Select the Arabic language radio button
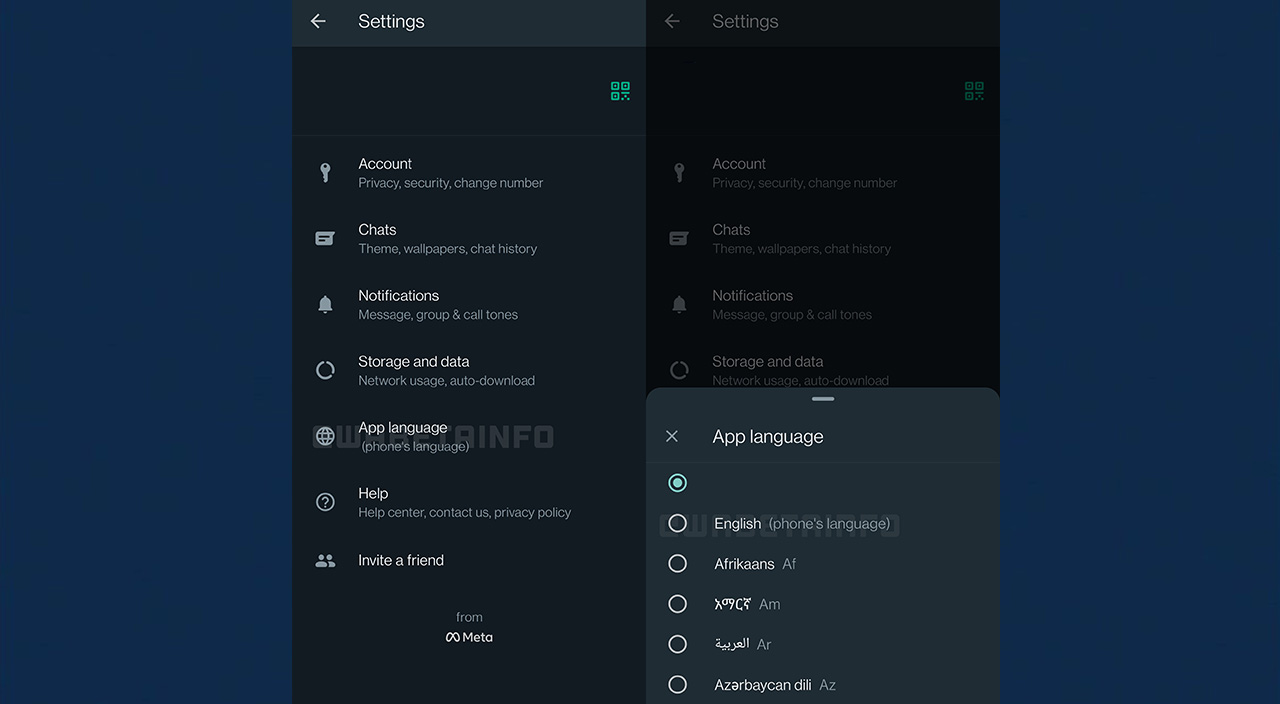Screen dimensions: 1280x704 pyautogui.click(x=677, y=645)
